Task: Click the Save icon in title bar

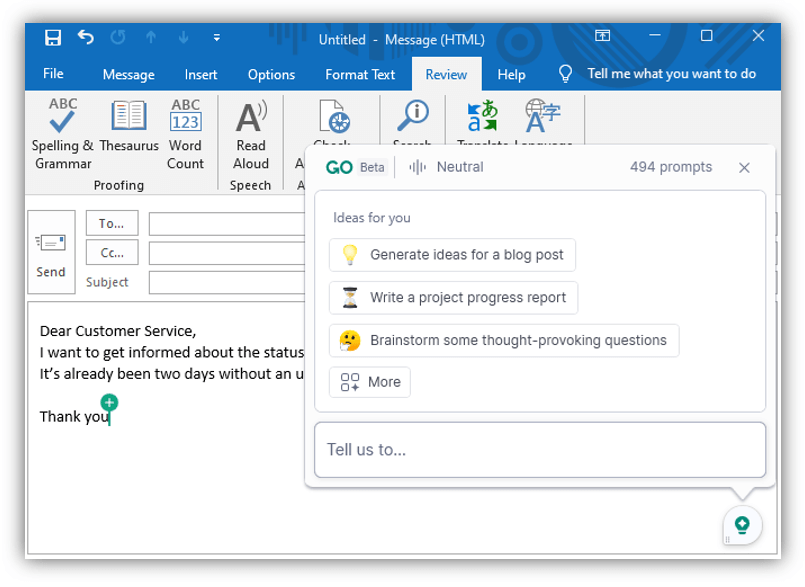Action: [x=53, y=37]
